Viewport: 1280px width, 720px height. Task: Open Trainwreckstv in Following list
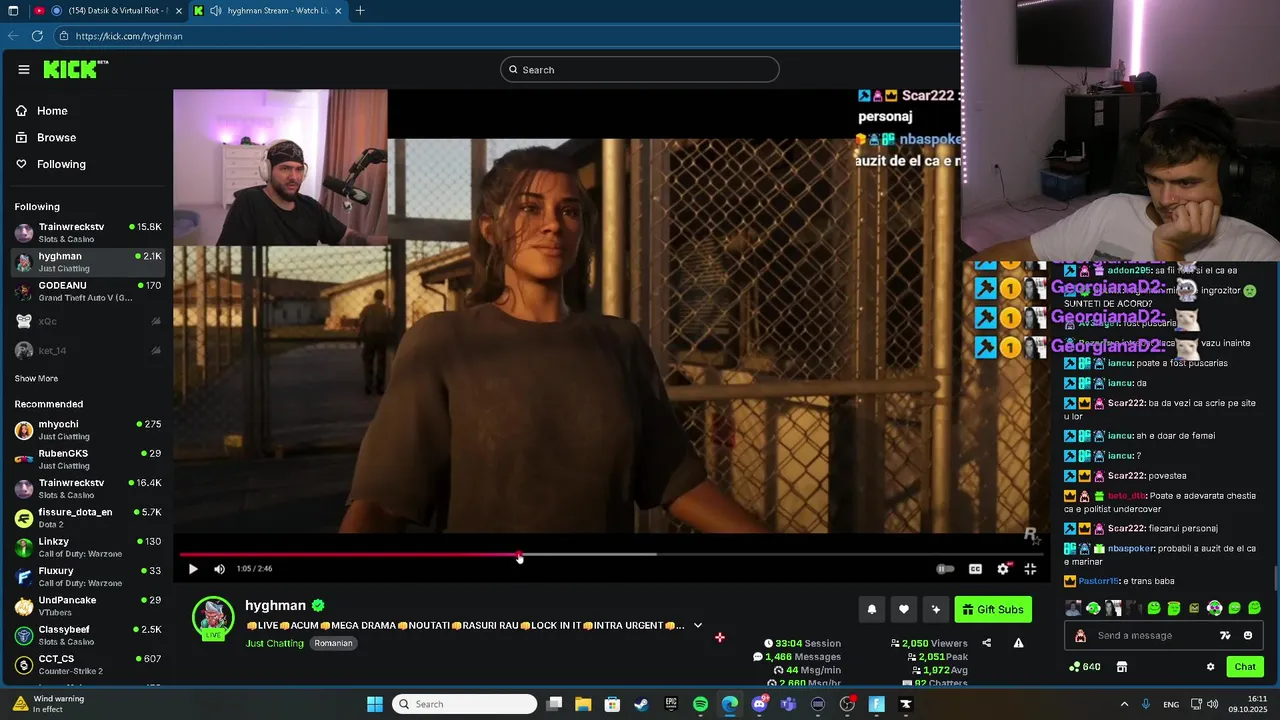[88, 233]
